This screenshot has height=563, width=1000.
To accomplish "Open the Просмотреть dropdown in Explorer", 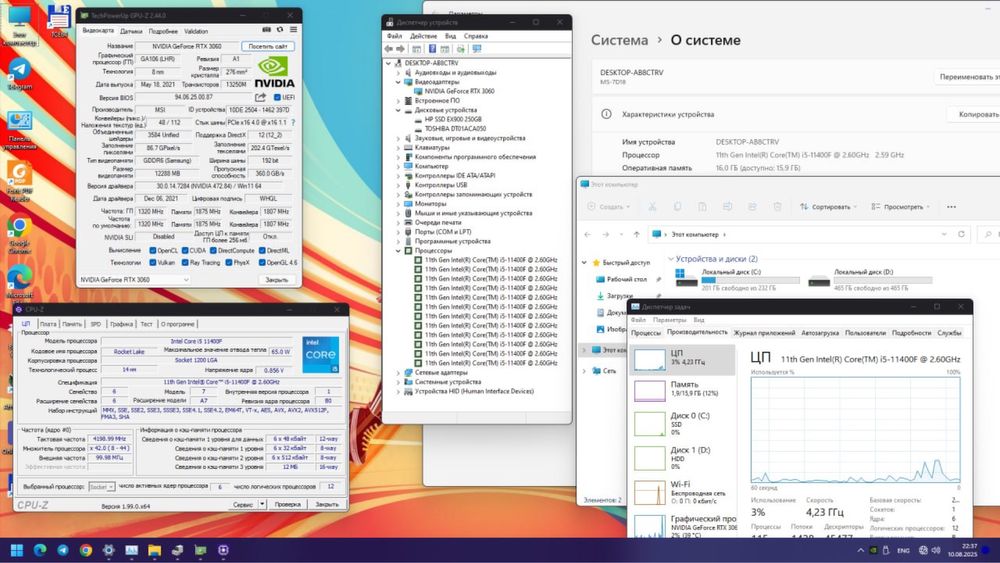I will [x=901, y=207].
